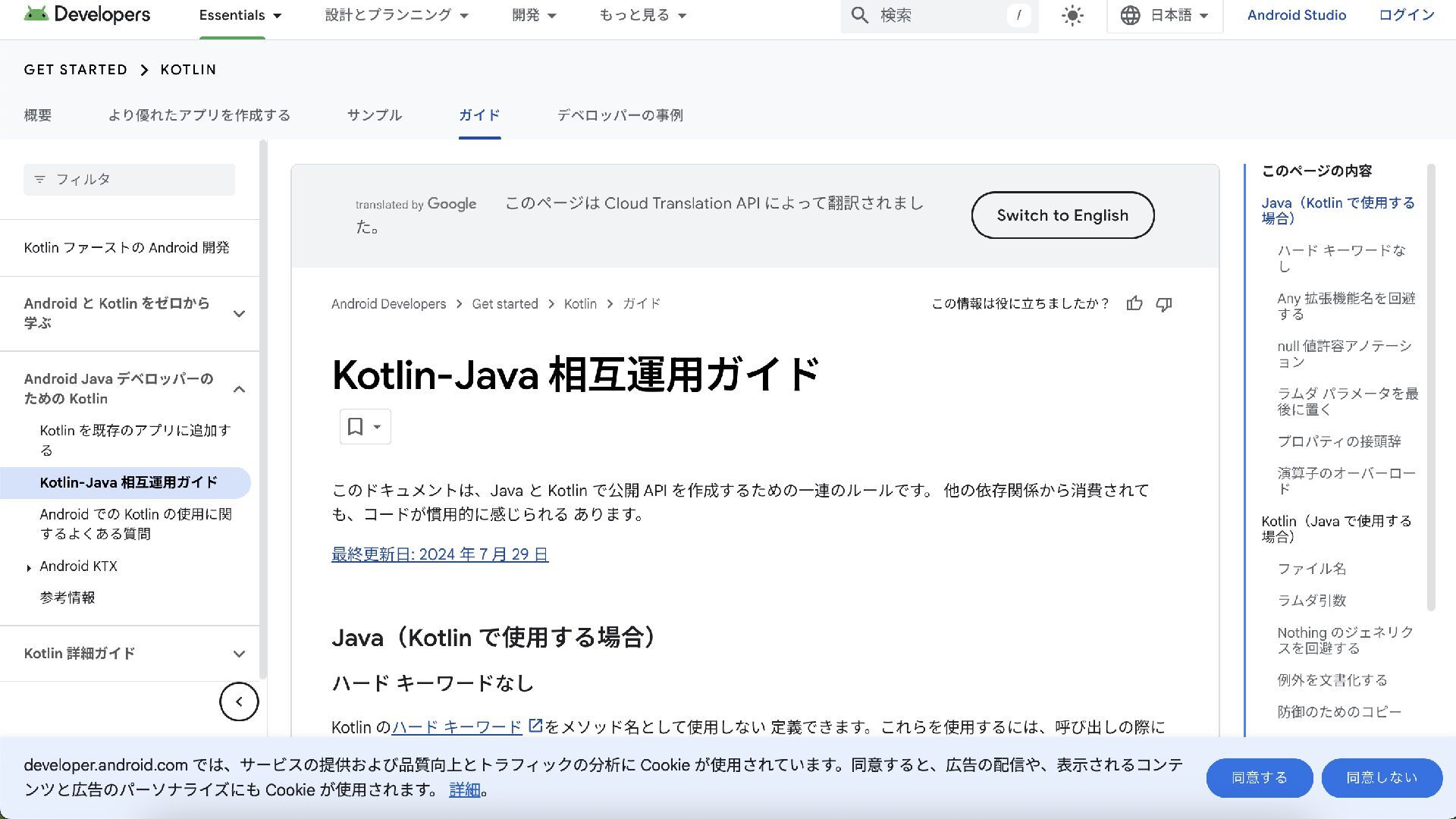Image resolution: width=1456 pixels, height=819 pixels.
Task: Click the Switch to English button
Action: pos(1062,215)
